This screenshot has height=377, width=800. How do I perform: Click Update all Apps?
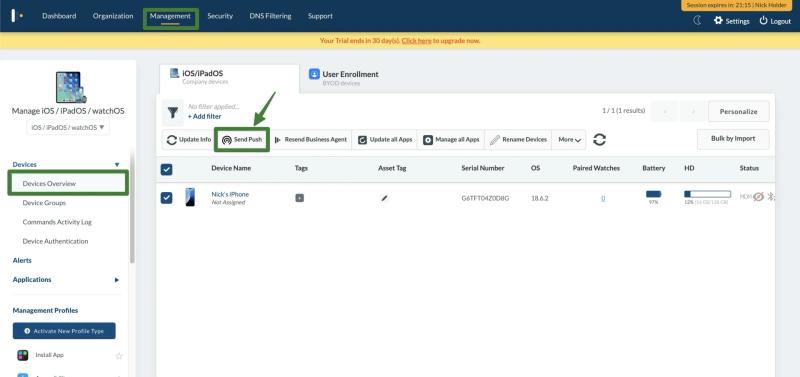tap(385, 139)
